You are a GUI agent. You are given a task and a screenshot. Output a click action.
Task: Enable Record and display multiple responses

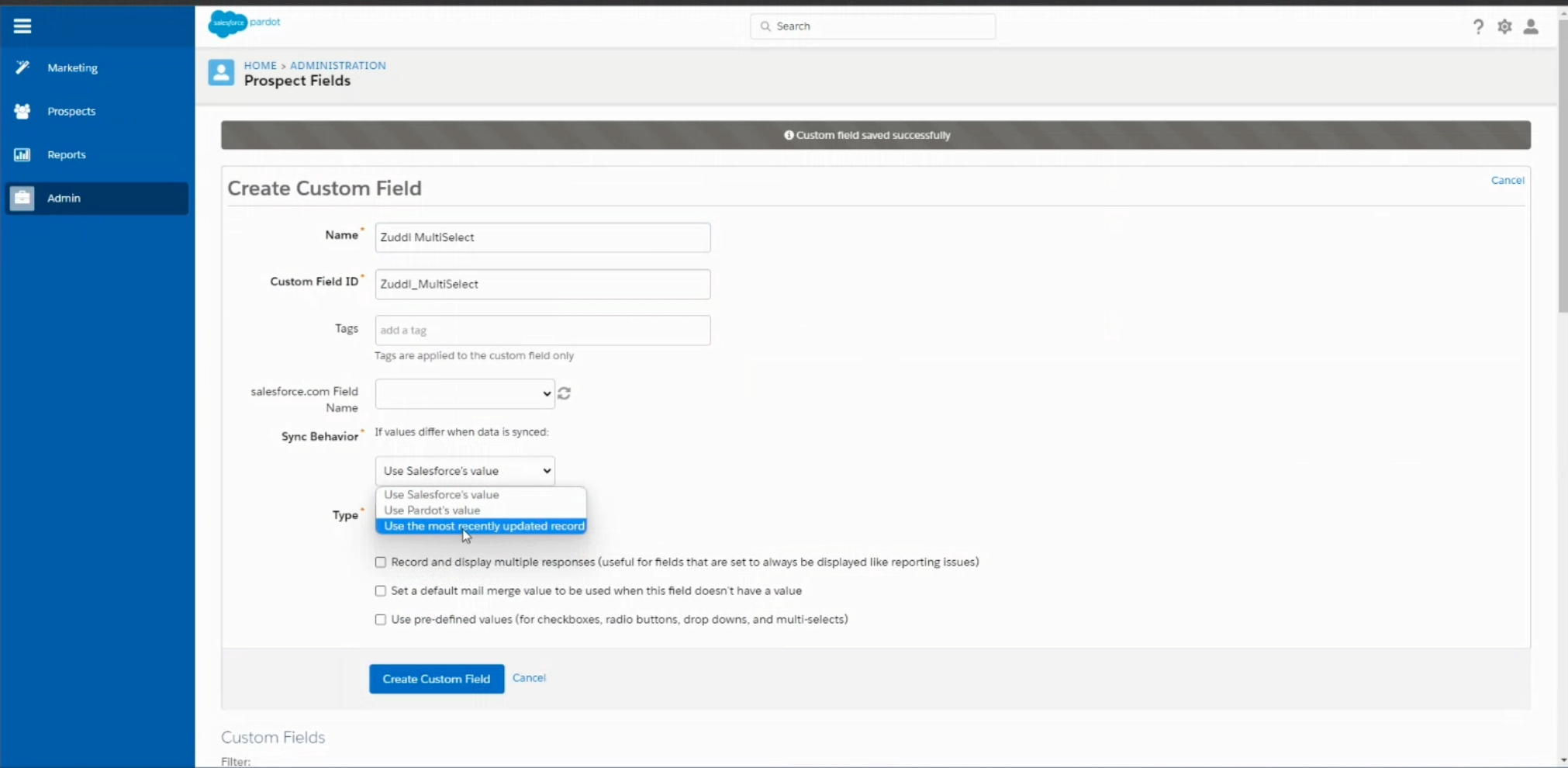pyautogui.click(x=381, y=562)
